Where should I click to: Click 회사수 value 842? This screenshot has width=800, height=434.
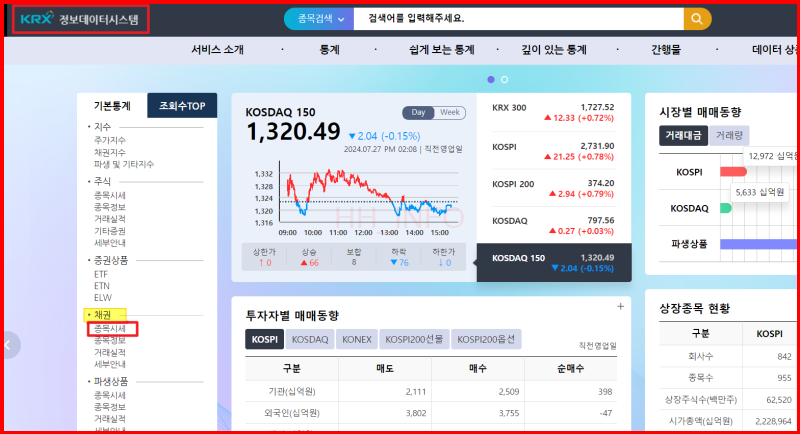click(x=784, y=356)
